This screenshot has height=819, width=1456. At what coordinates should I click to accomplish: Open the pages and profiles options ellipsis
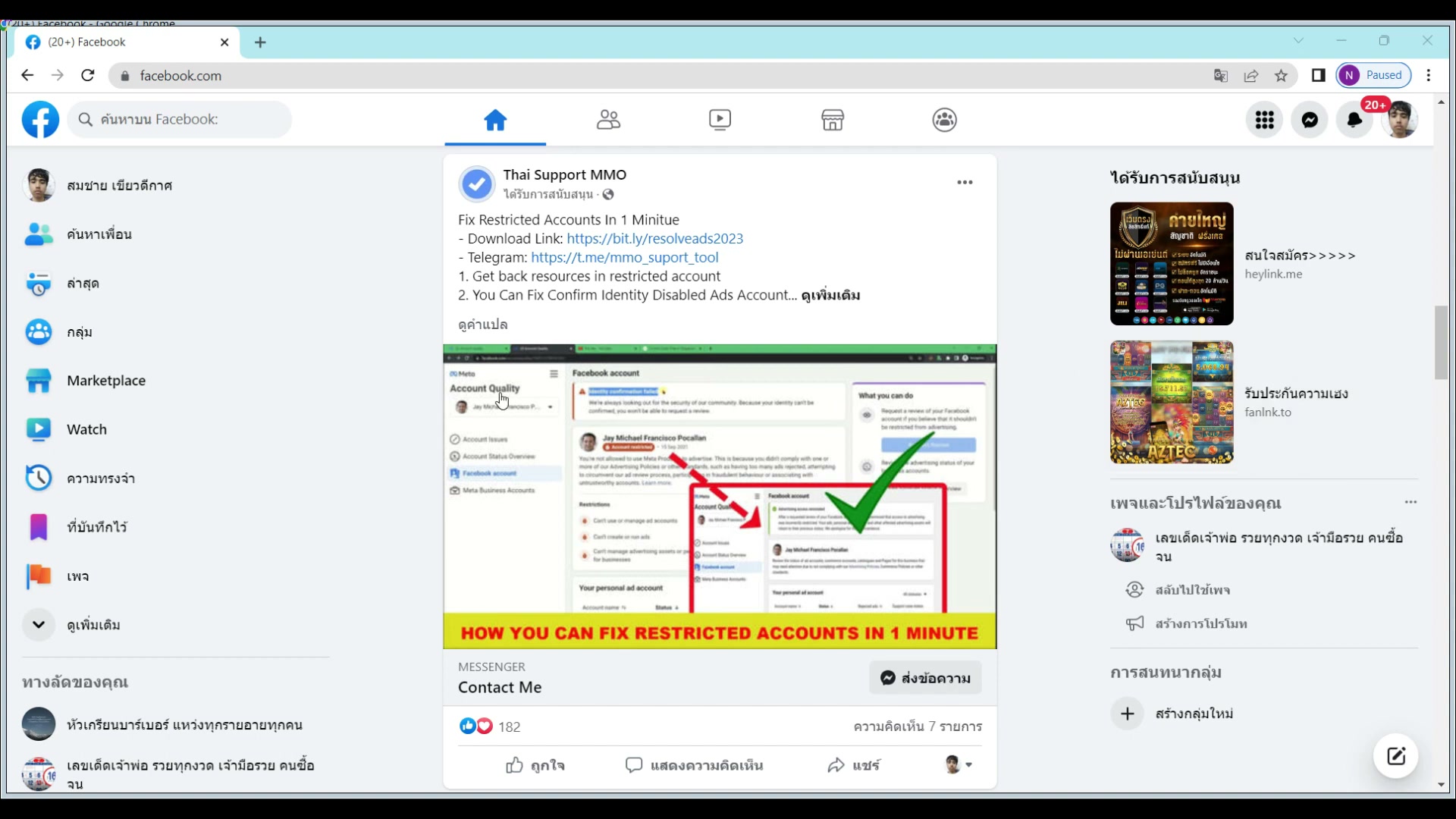pyautogui.click(x=1410, y=502)
